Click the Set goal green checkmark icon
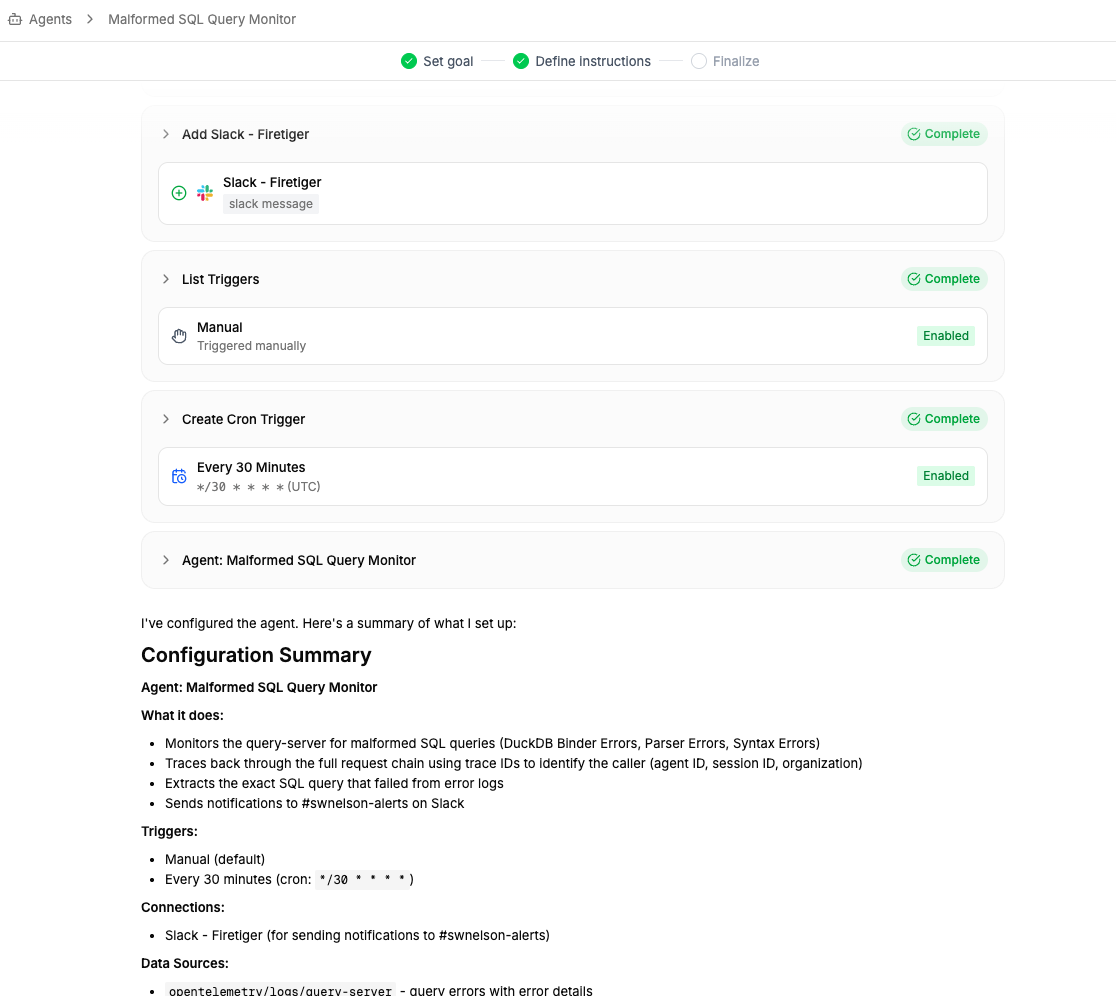 pos(408,61)
